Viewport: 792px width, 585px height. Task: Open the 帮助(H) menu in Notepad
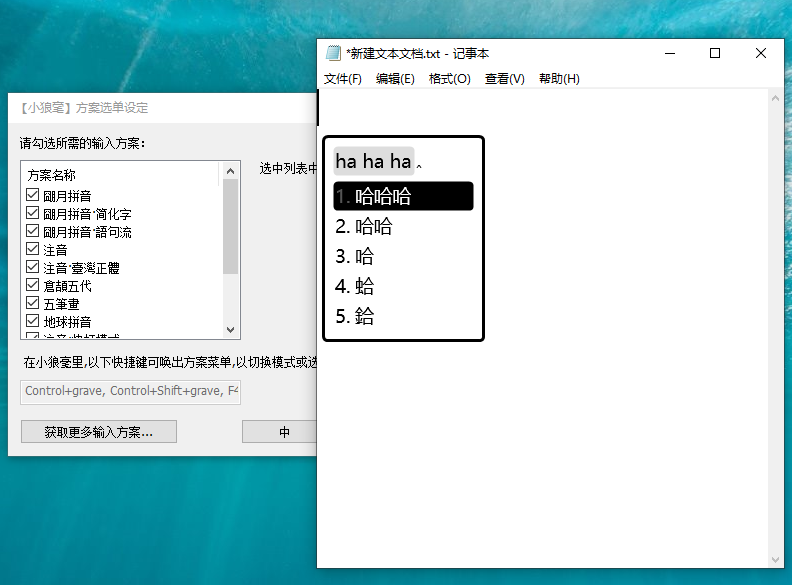[x=559, y=79]
